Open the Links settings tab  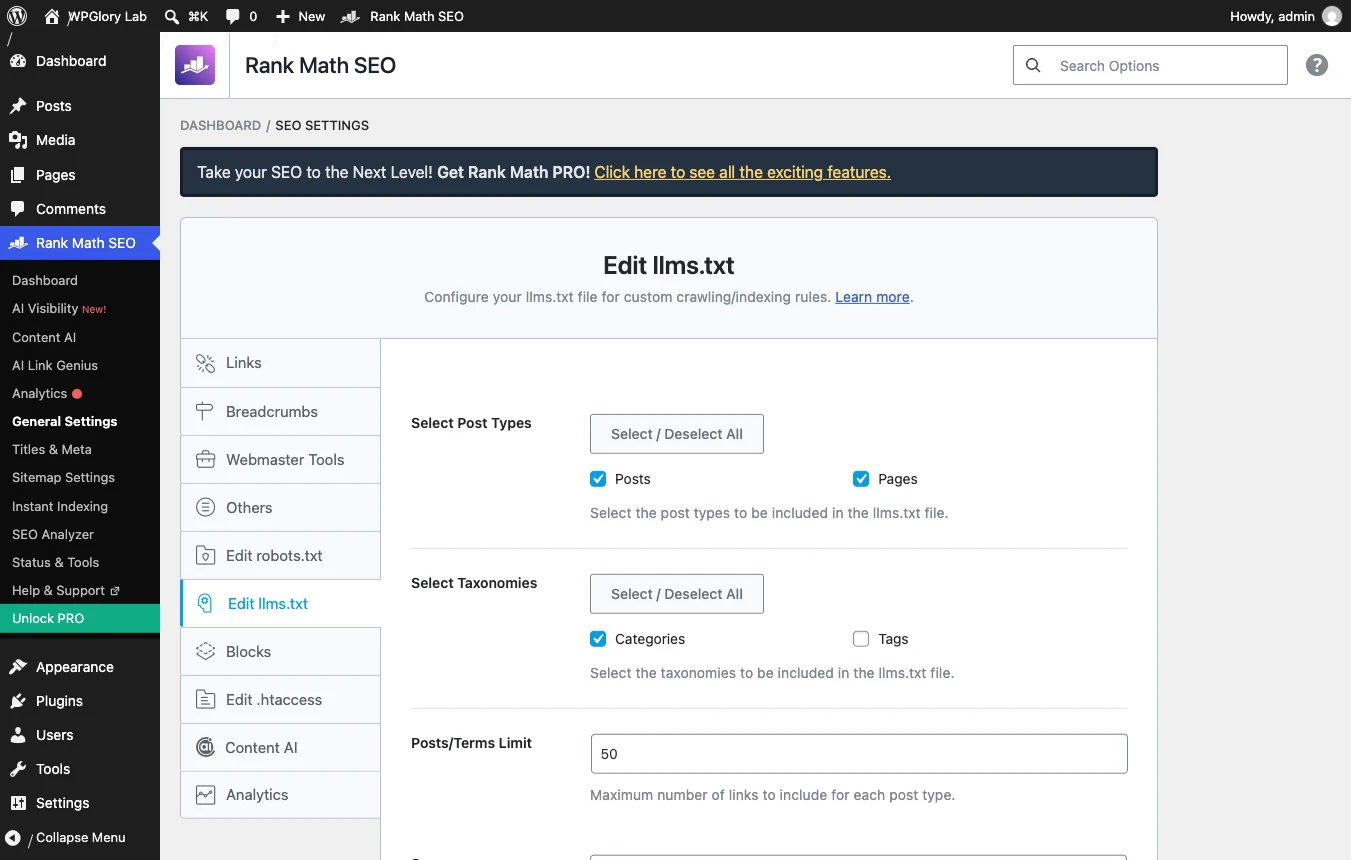280,363
